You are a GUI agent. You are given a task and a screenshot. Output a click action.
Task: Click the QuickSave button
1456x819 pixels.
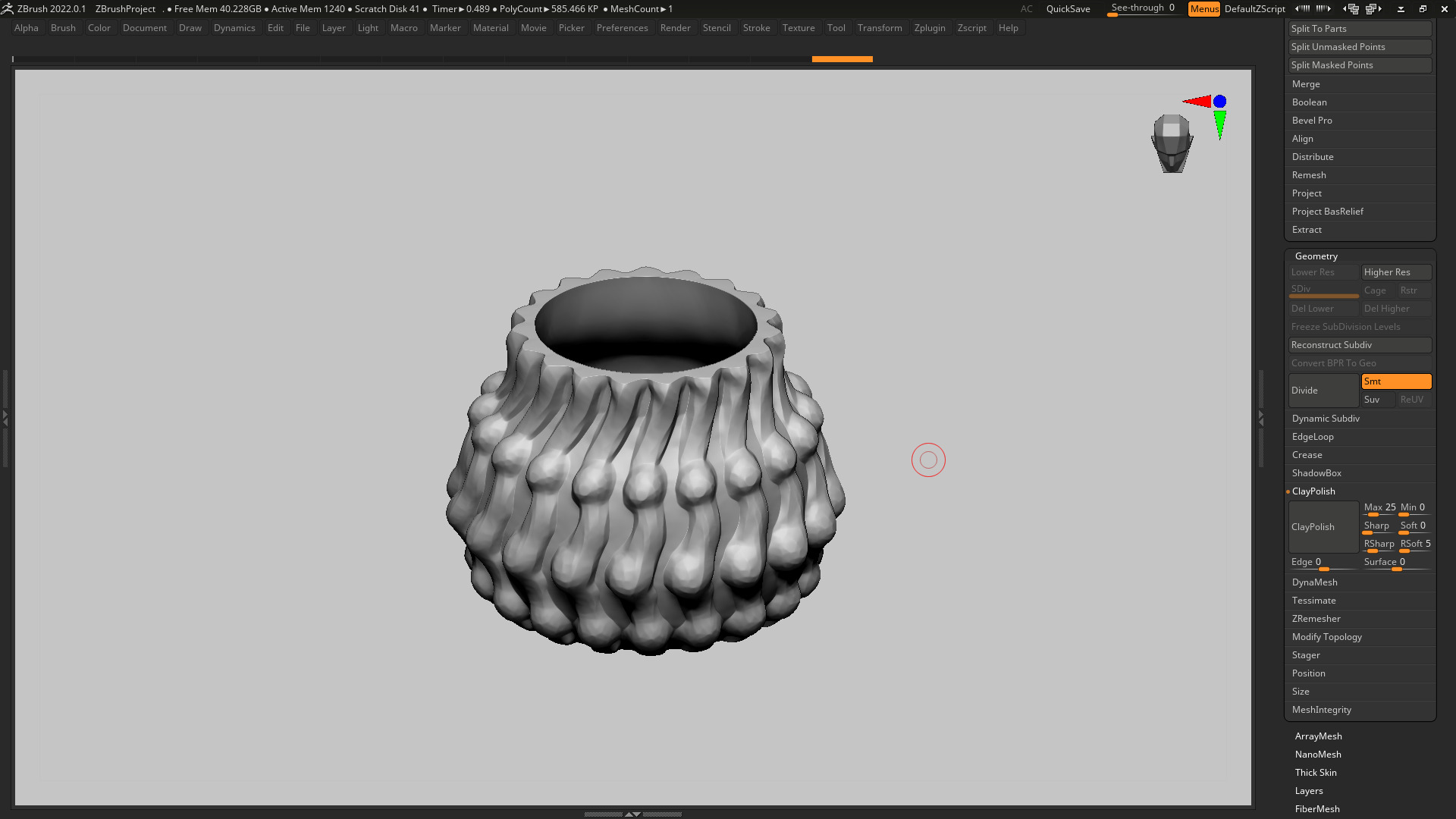point(1068,8)
